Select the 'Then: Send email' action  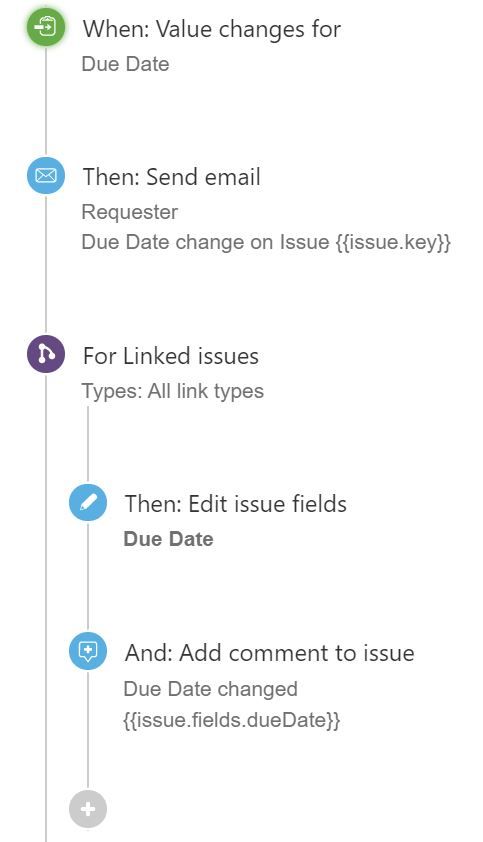tap(171, 177)
